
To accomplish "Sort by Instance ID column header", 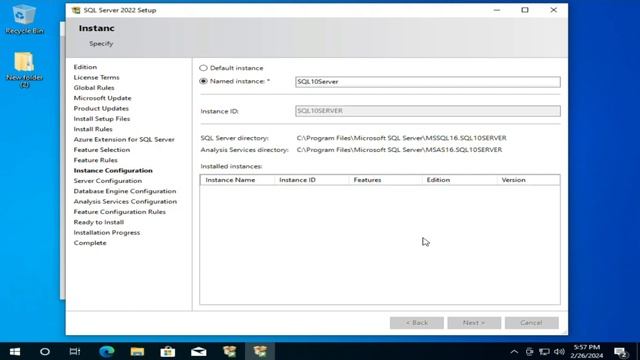I will click(311, 180).
